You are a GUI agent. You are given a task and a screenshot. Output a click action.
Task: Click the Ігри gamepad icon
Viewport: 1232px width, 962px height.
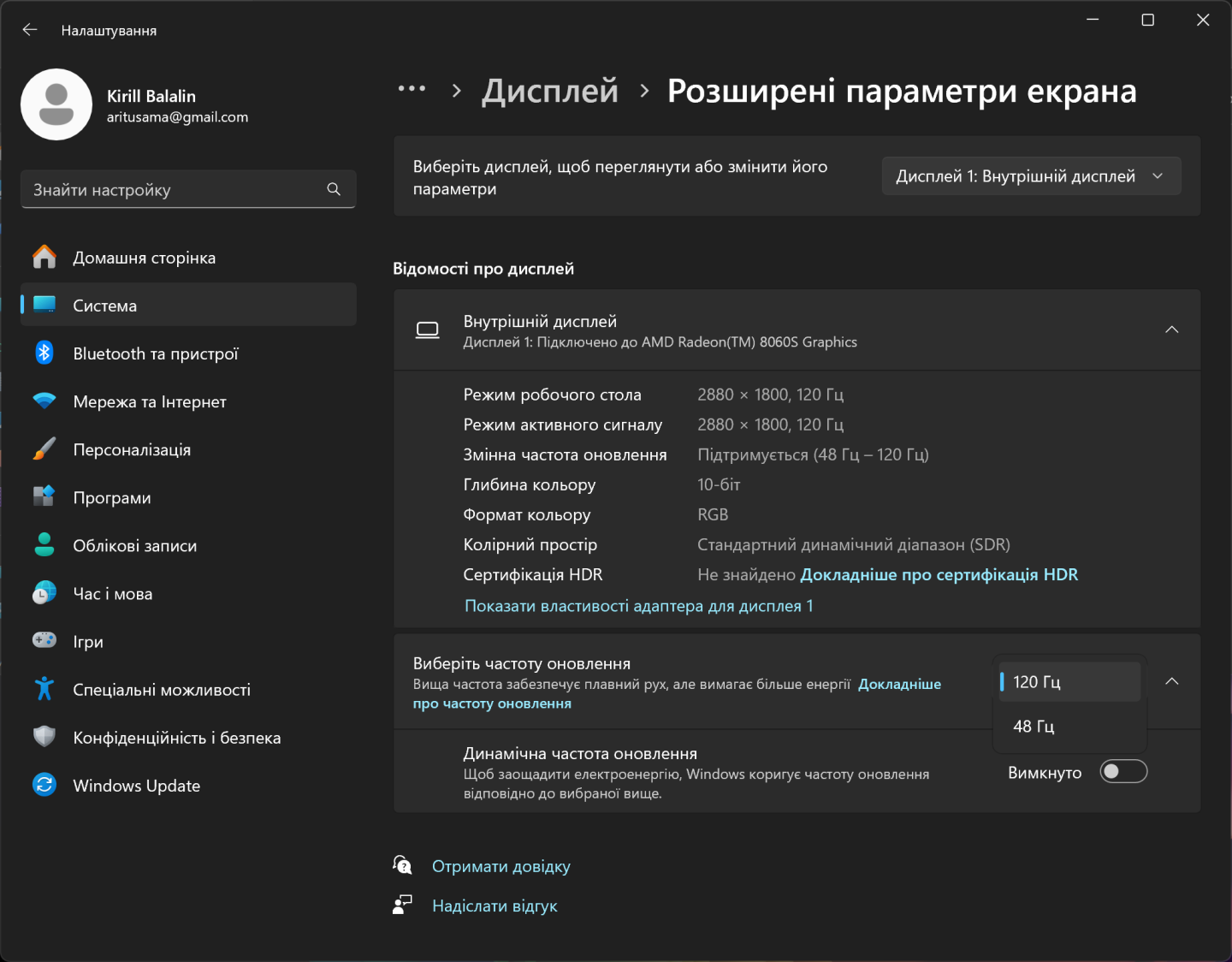44,640
